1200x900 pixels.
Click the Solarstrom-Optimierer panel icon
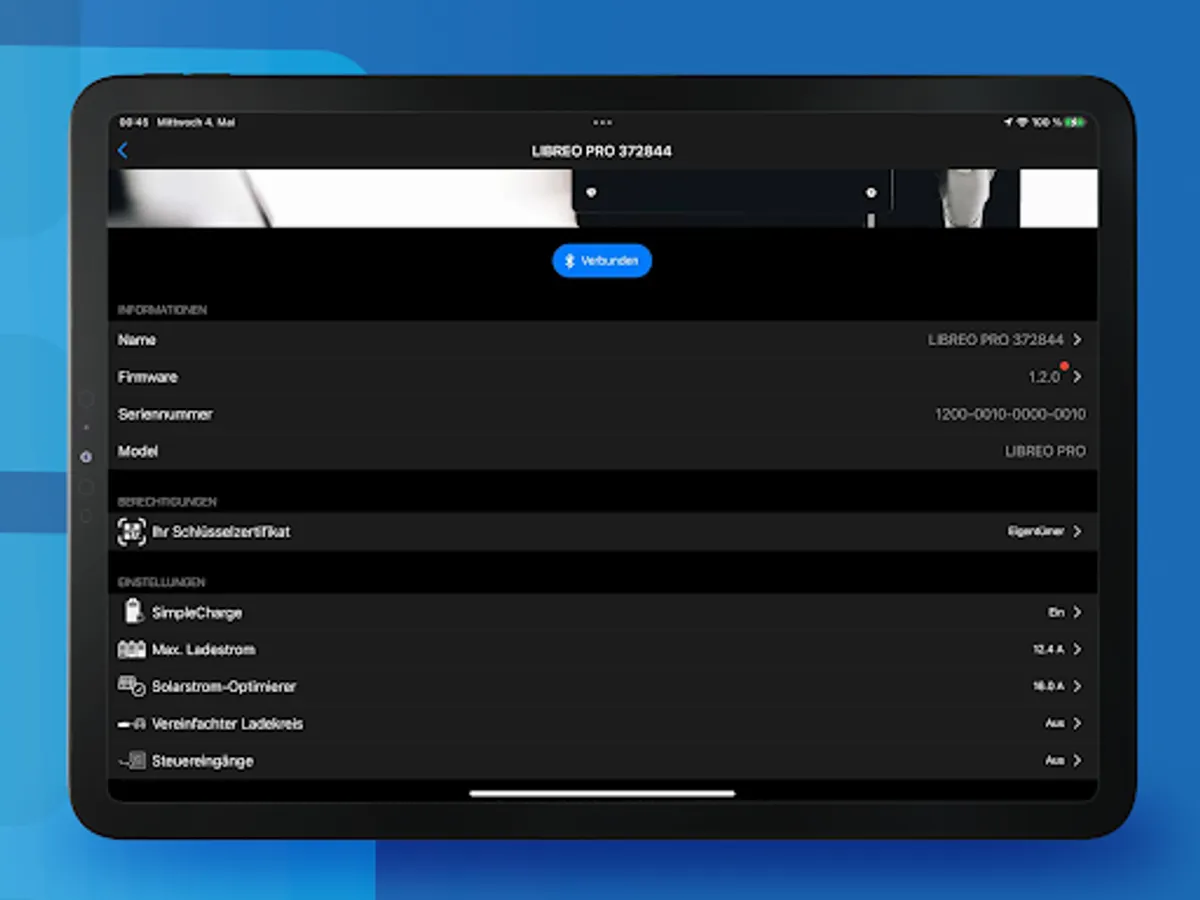(132, 687)
